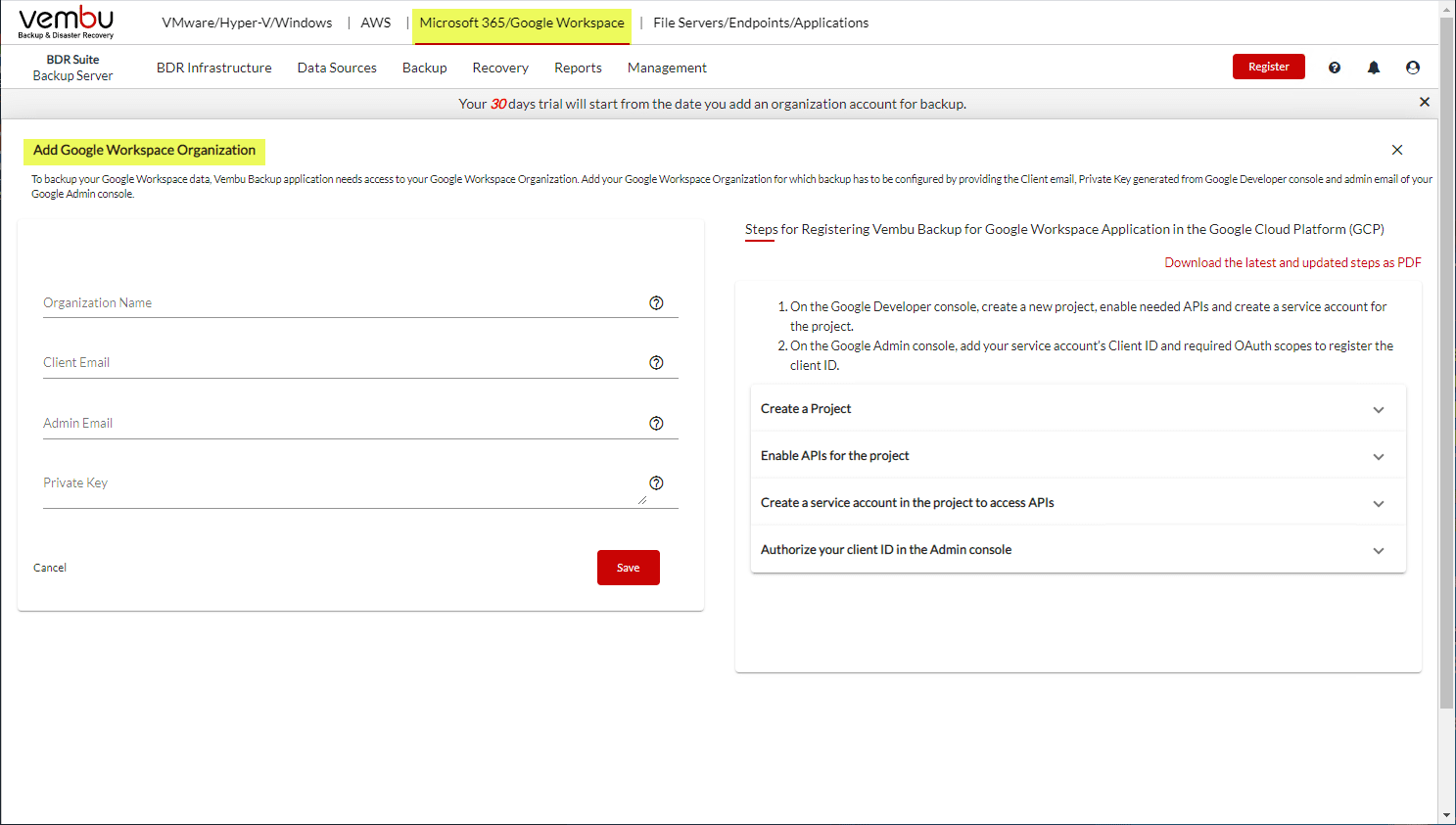1456x825 pixels.
Task: Open the user account profile icon
Action: click(x=1412, y=68)
